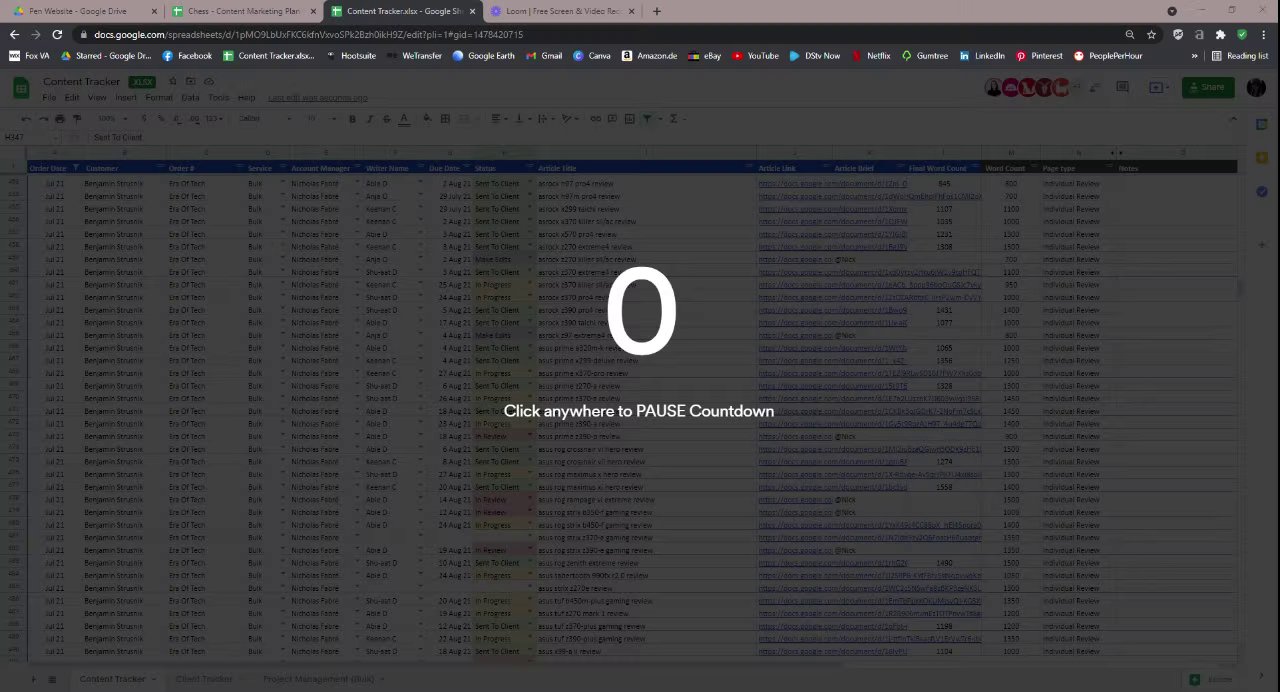Undo the last action in Sheets toolbar
Viewport: 1280px width, 692px height.
coord(26,118)
